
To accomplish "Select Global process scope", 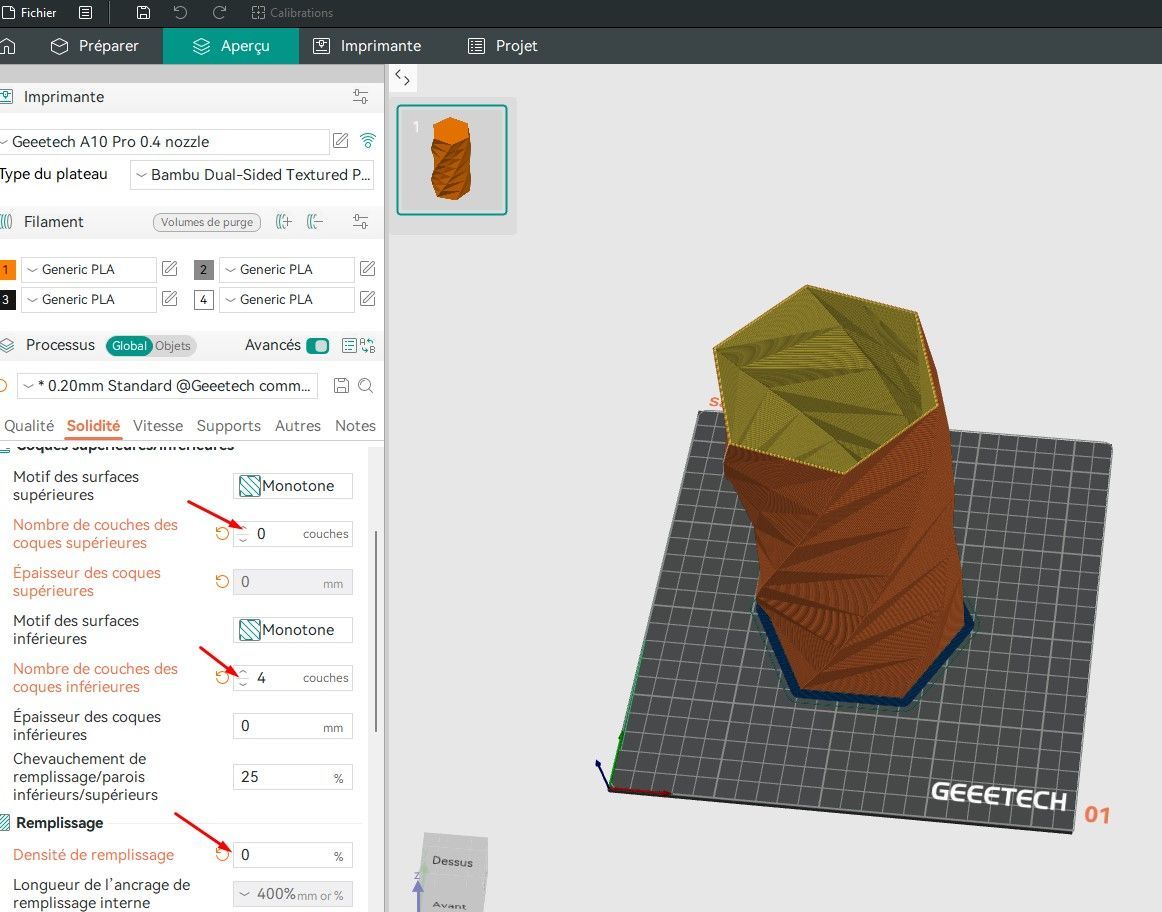I will pyautogui.click(x=129, y=346).
